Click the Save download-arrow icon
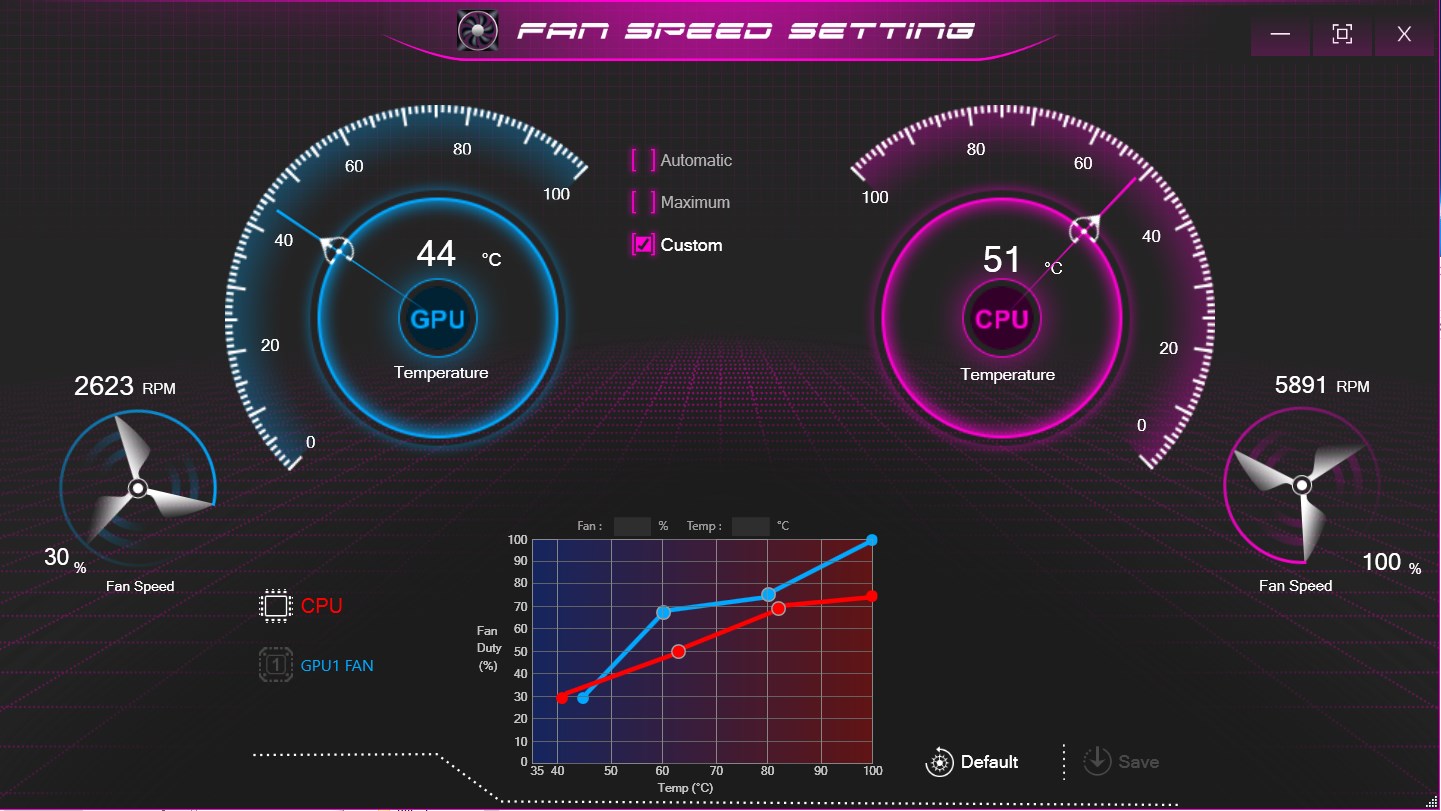Viewport: 1441px width, 811px height. 1097,761
